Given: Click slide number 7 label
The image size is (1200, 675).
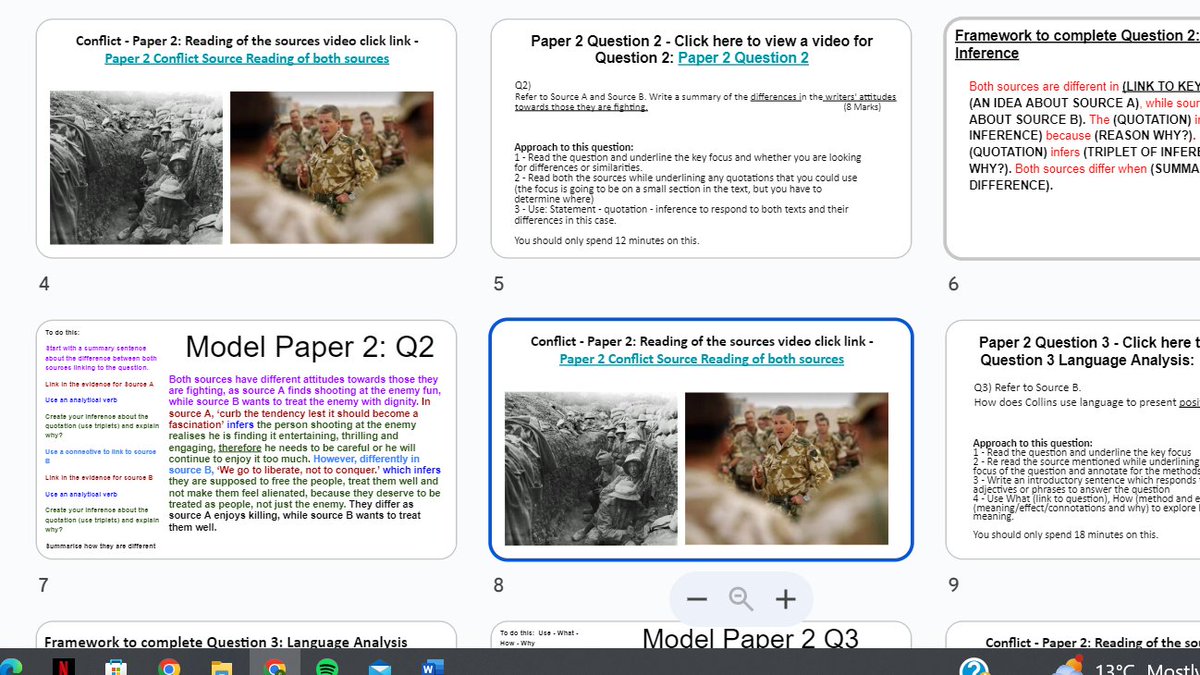Looking at the screenshot, I should 43,585.
